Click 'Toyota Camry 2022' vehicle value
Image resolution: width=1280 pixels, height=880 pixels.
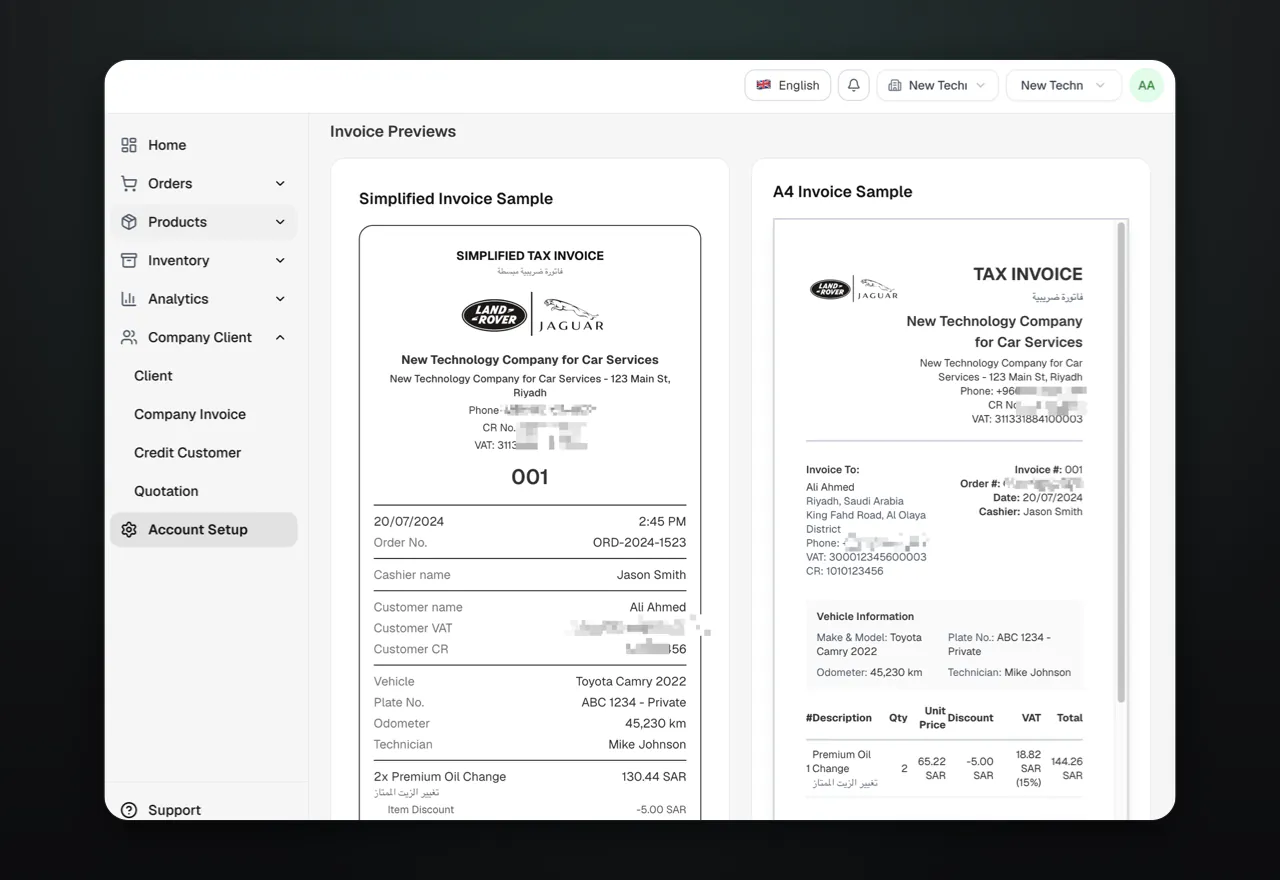click(x=631, y=682)
